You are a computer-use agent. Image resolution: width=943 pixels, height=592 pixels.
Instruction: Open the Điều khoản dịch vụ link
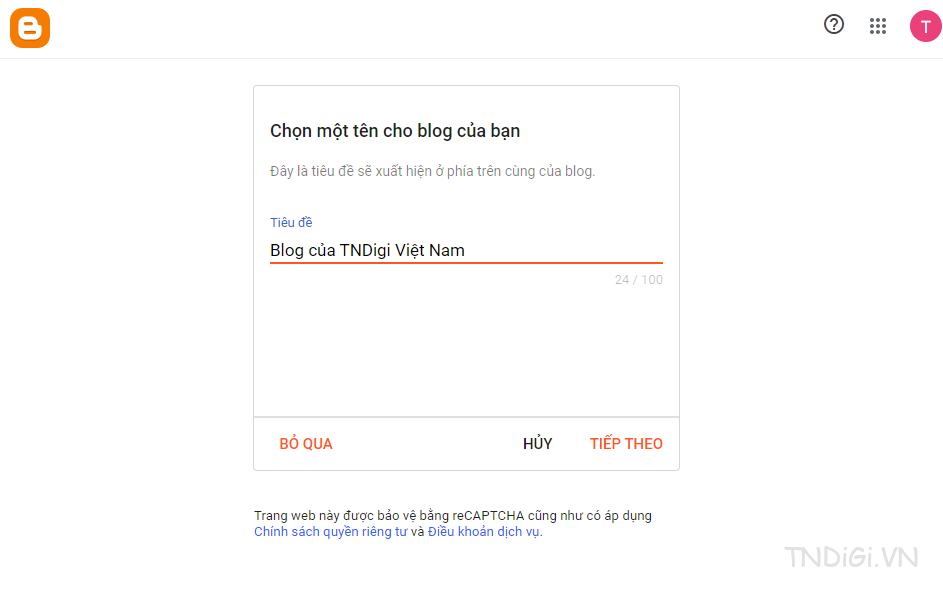pos(484,532)
